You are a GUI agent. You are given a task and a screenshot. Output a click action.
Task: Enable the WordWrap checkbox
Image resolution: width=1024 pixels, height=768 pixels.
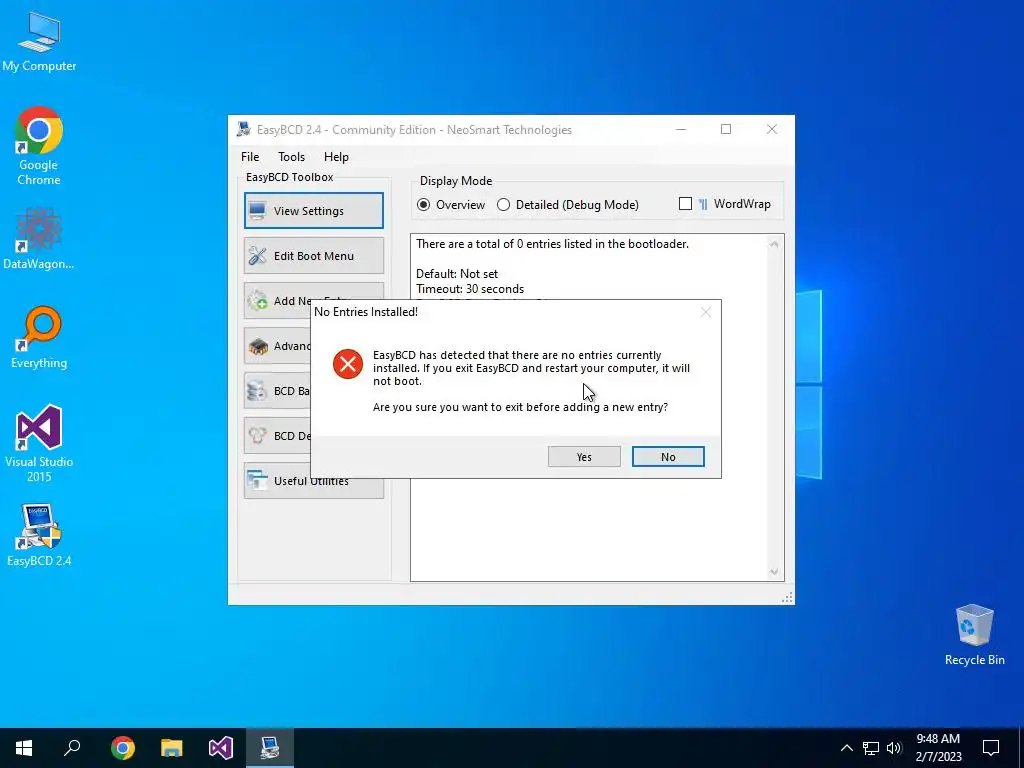(x=685, y=204)
